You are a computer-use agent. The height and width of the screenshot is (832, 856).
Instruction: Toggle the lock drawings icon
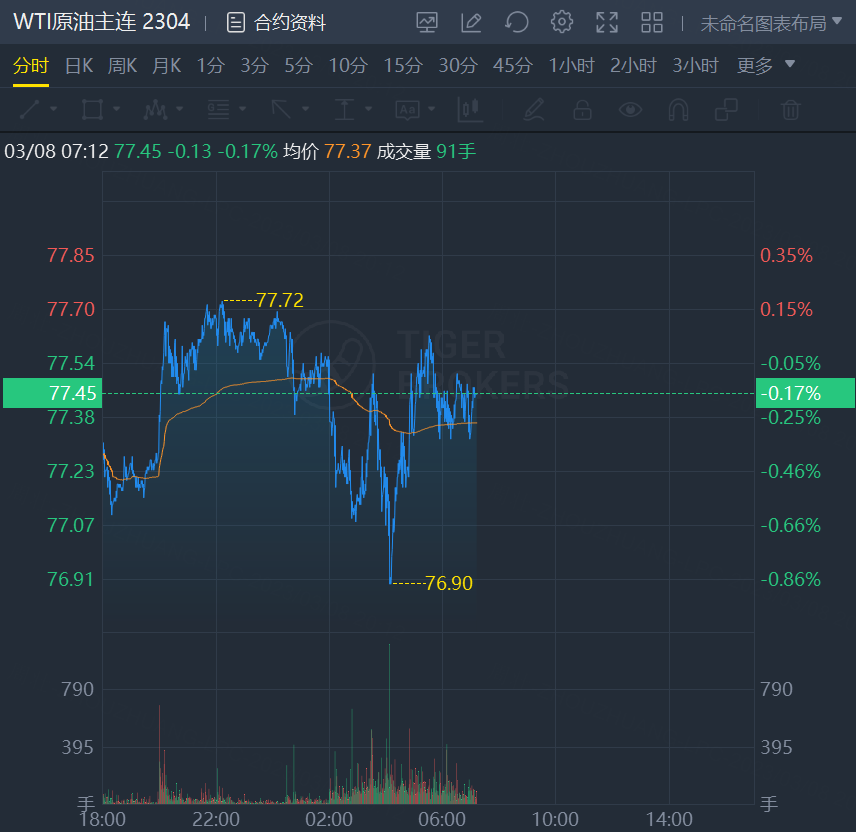click(582, 109)
